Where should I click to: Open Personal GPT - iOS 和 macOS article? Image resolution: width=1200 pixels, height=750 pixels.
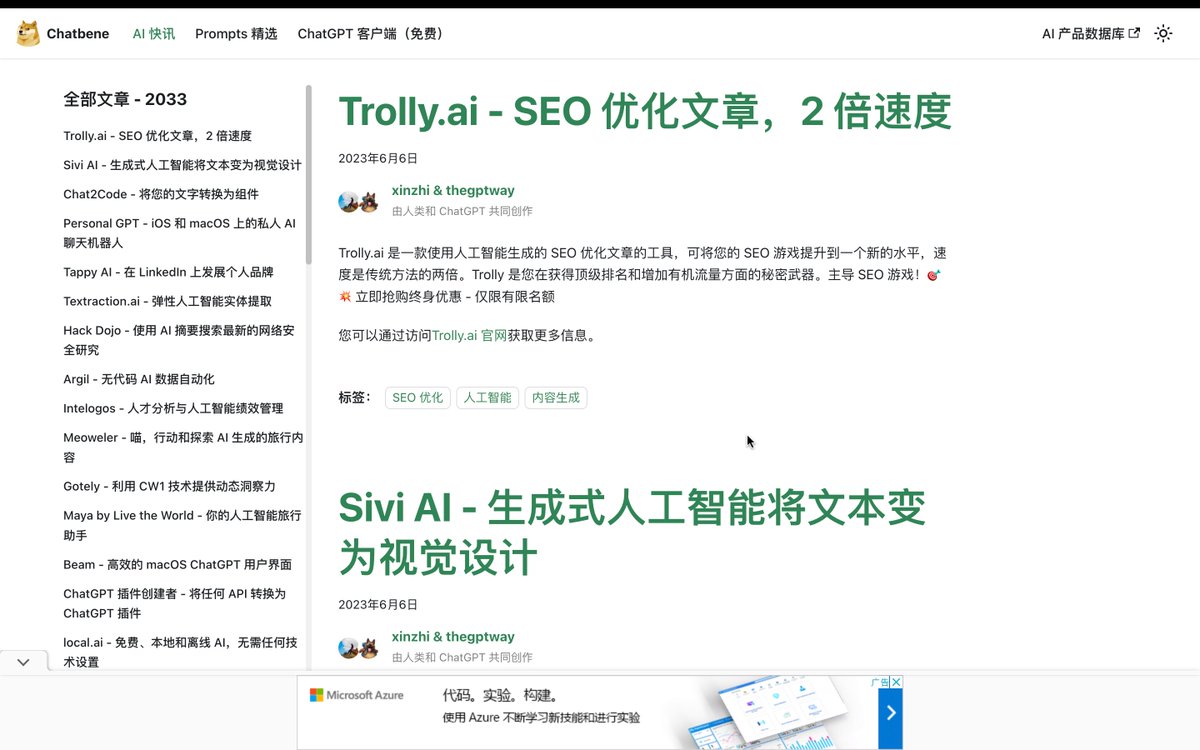click(179, 233)
